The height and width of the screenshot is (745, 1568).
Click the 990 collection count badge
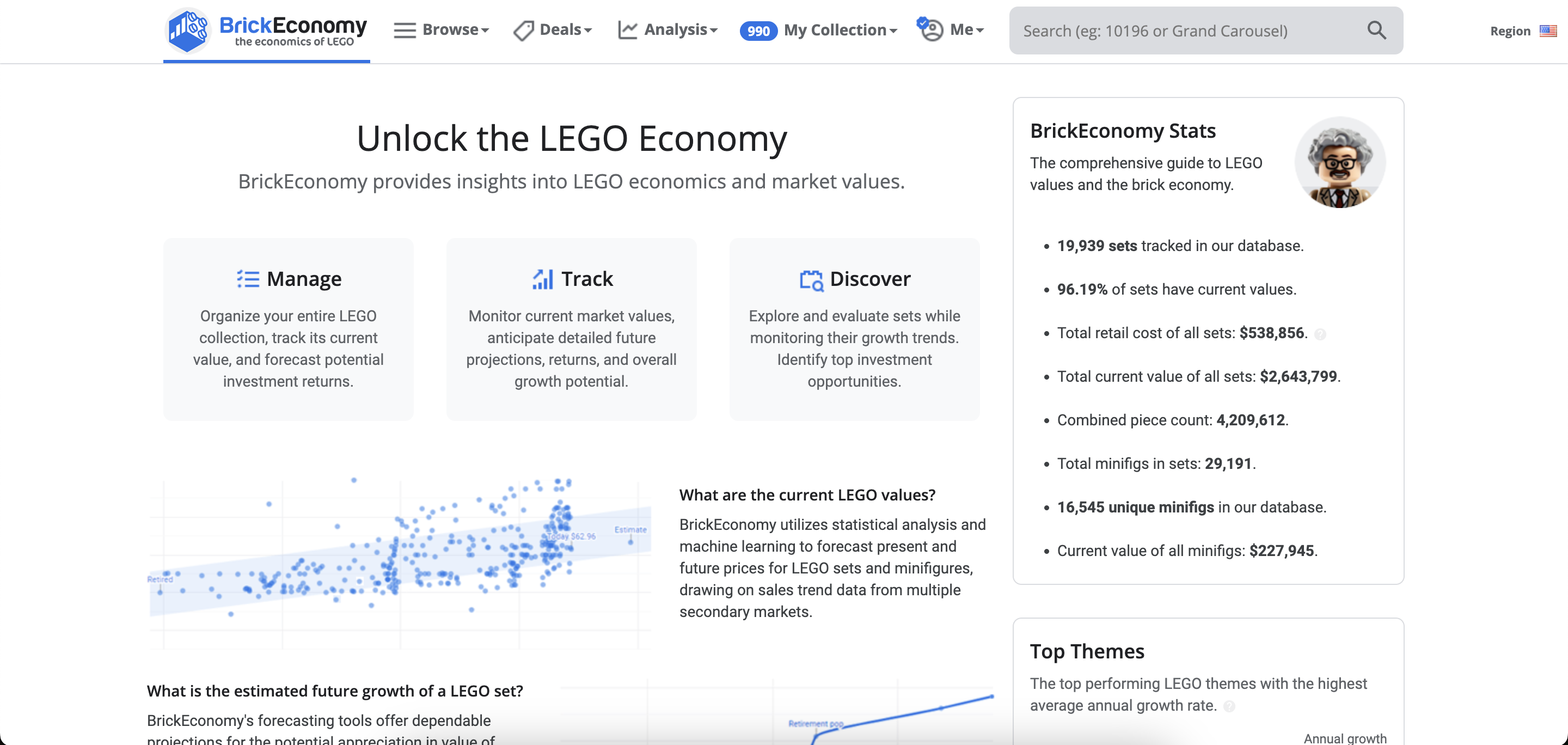(758, 31)
